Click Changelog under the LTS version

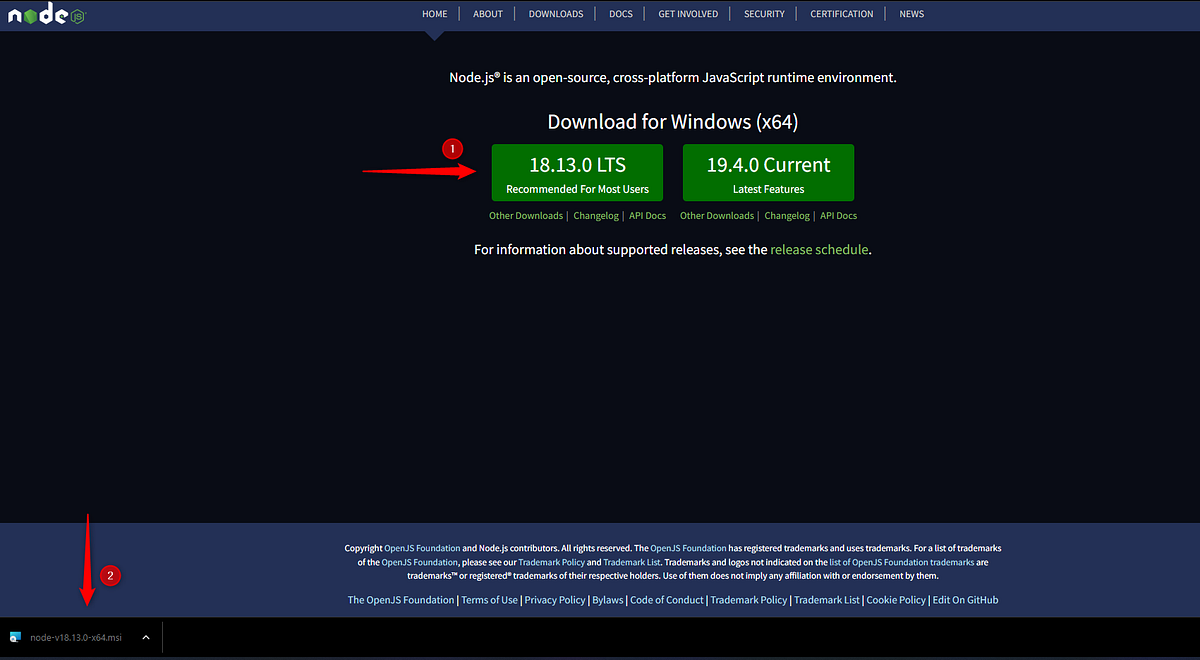[x=596, y=215]
